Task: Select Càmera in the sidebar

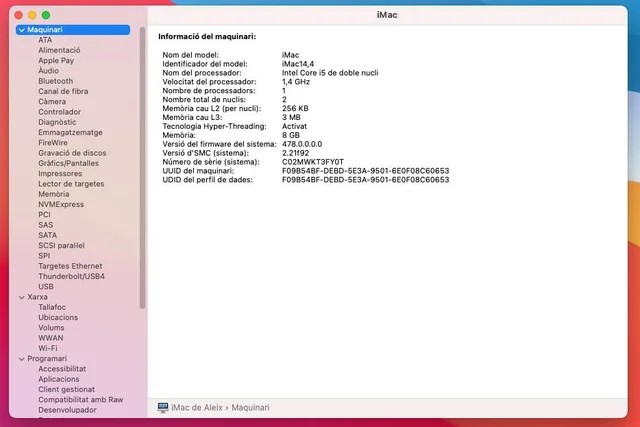Action: tap(52, 102)
